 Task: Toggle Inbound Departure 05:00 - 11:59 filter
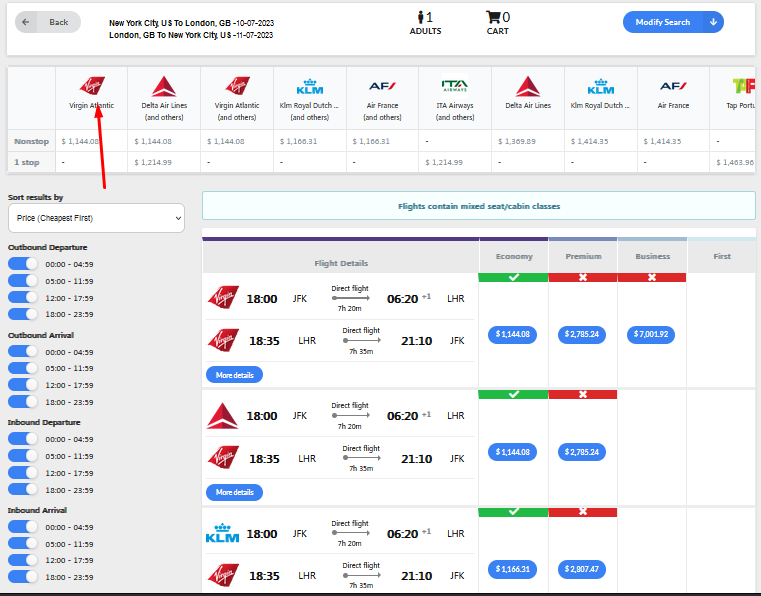coord(22,456)
